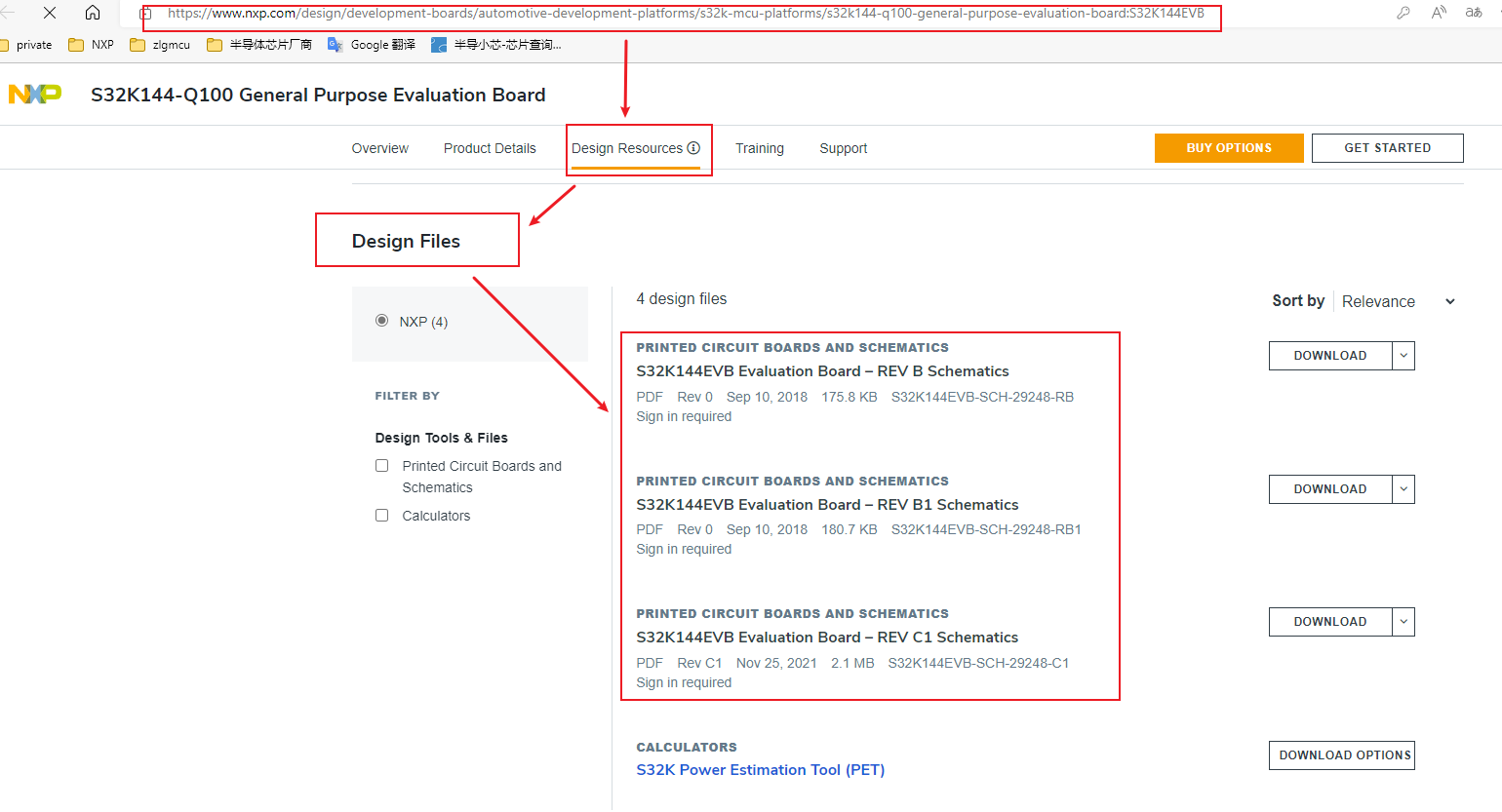Screen dimensions: 1502x812
Task: Switch to the Overview tab
Action: (380, 148)
